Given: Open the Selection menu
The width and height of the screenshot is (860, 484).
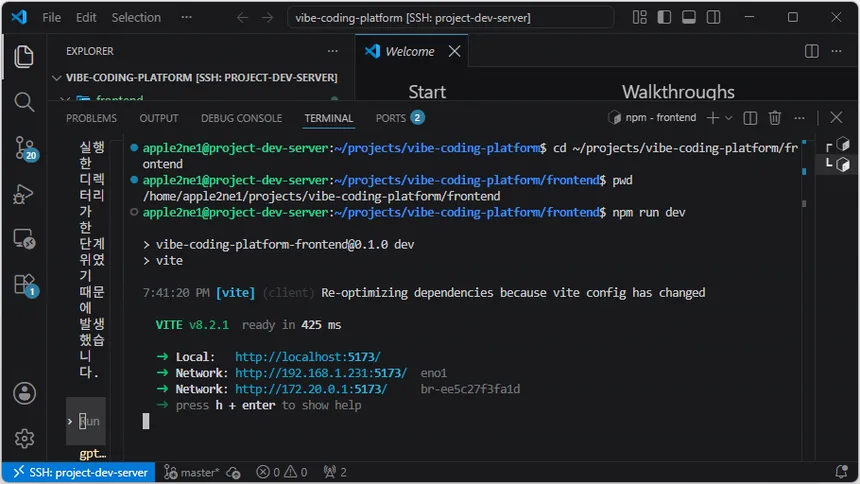Looking at the screenshot, I should (136, 18).
